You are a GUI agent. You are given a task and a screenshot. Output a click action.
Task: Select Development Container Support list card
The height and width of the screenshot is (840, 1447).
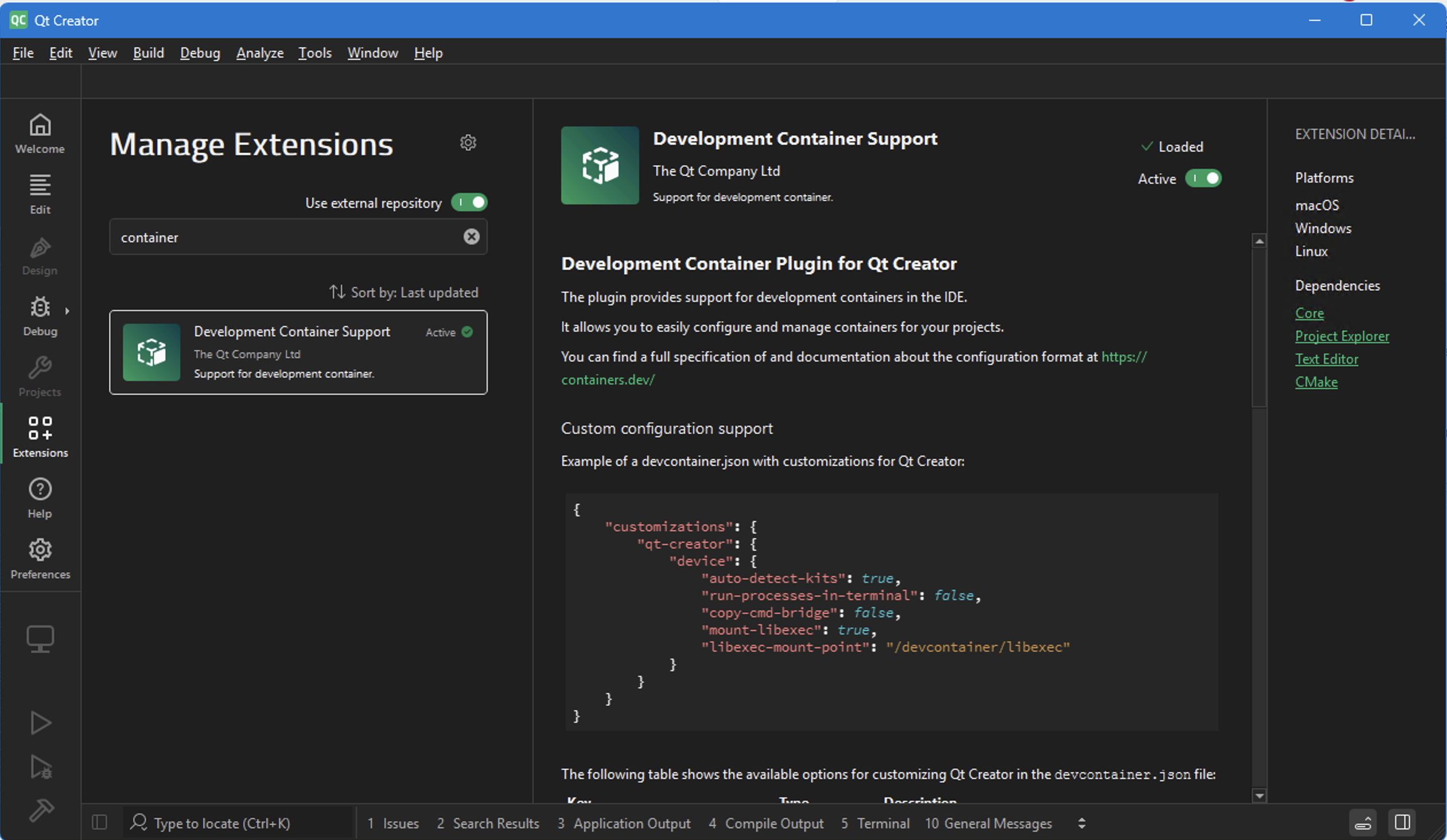tap(298, 352)
